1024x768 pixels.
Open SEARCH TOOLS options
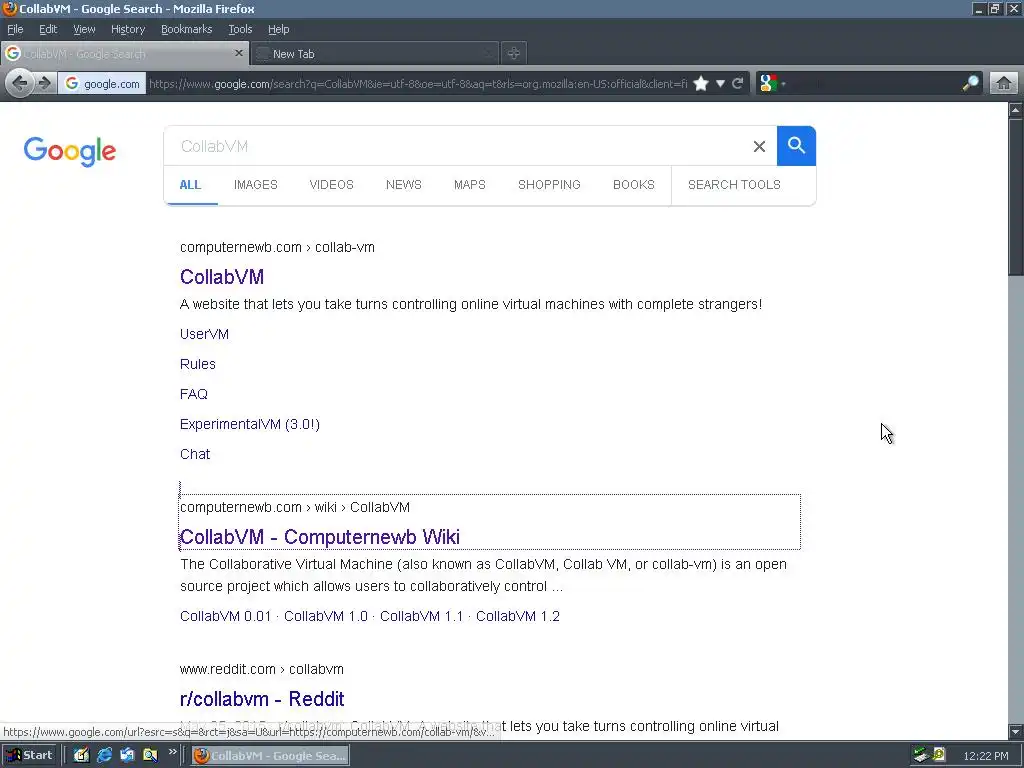734,185
